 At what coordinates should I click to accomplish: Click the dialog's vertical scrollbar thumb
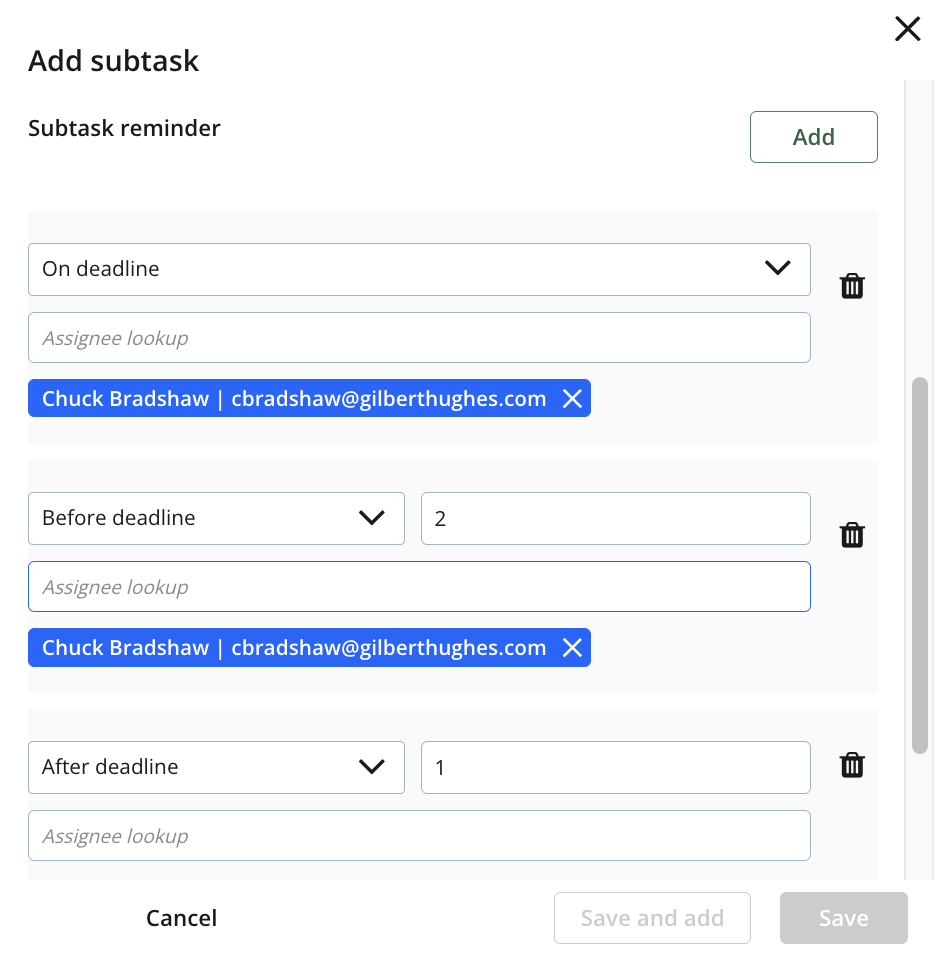tap(920, 565)
